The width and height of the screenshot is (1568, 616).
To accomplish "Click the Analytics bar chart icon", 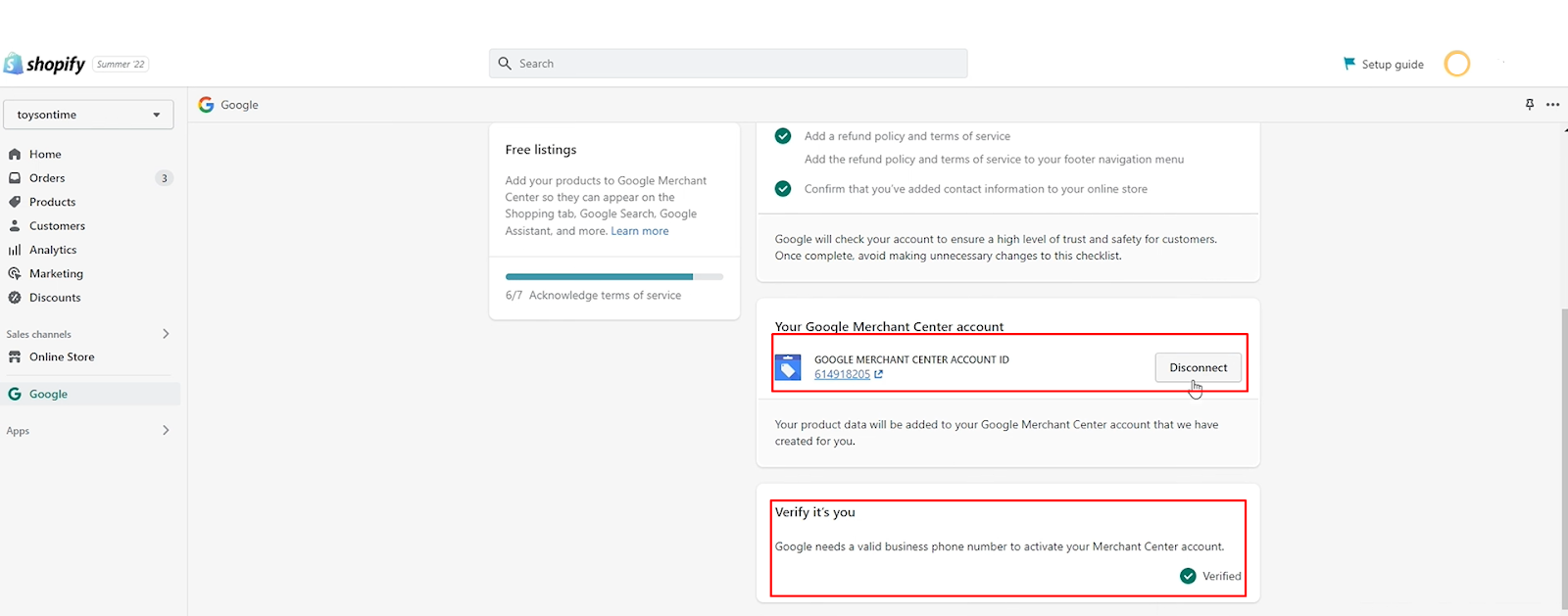I will 15,250.
